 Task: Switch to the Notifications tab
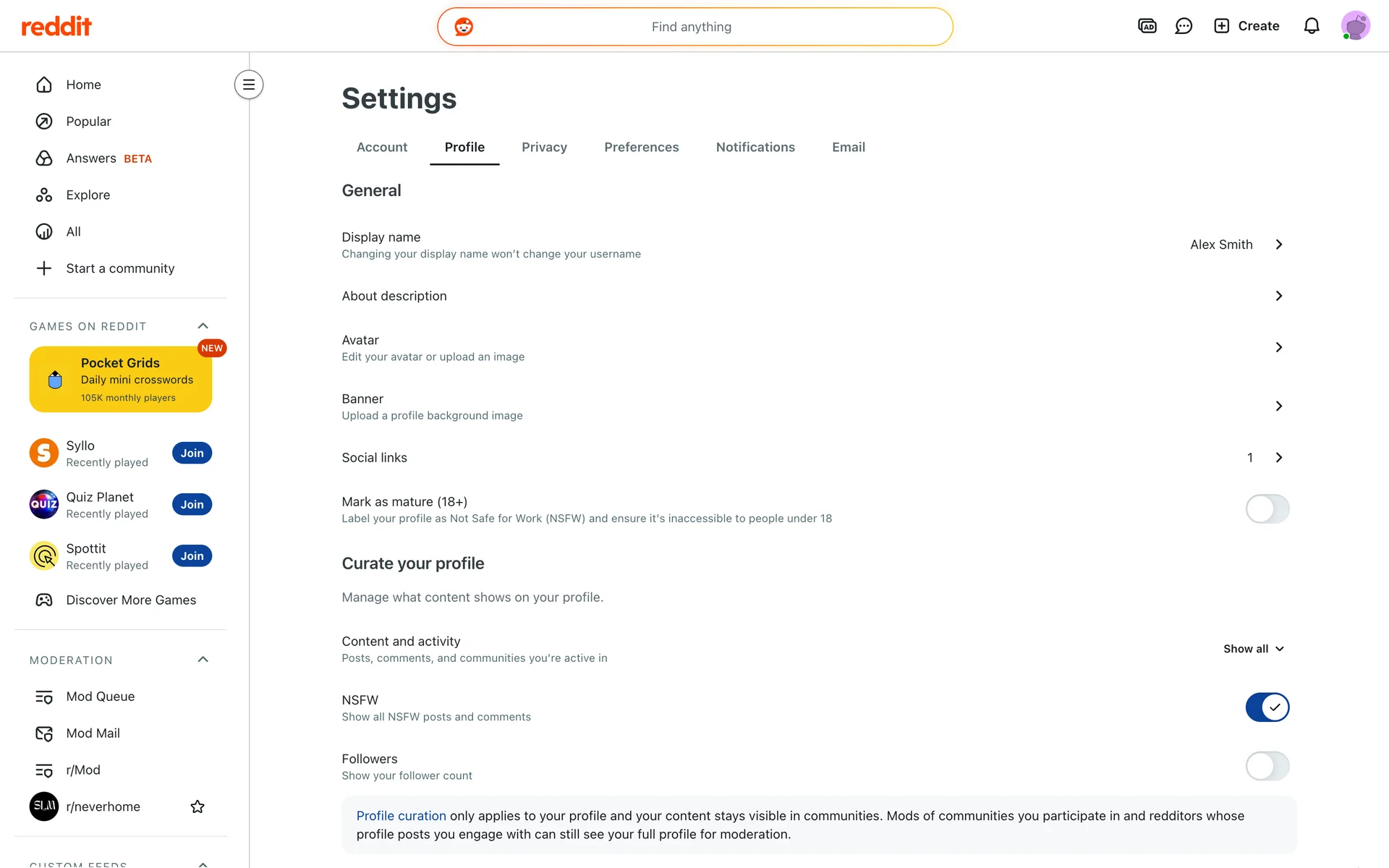click(755, 148)
